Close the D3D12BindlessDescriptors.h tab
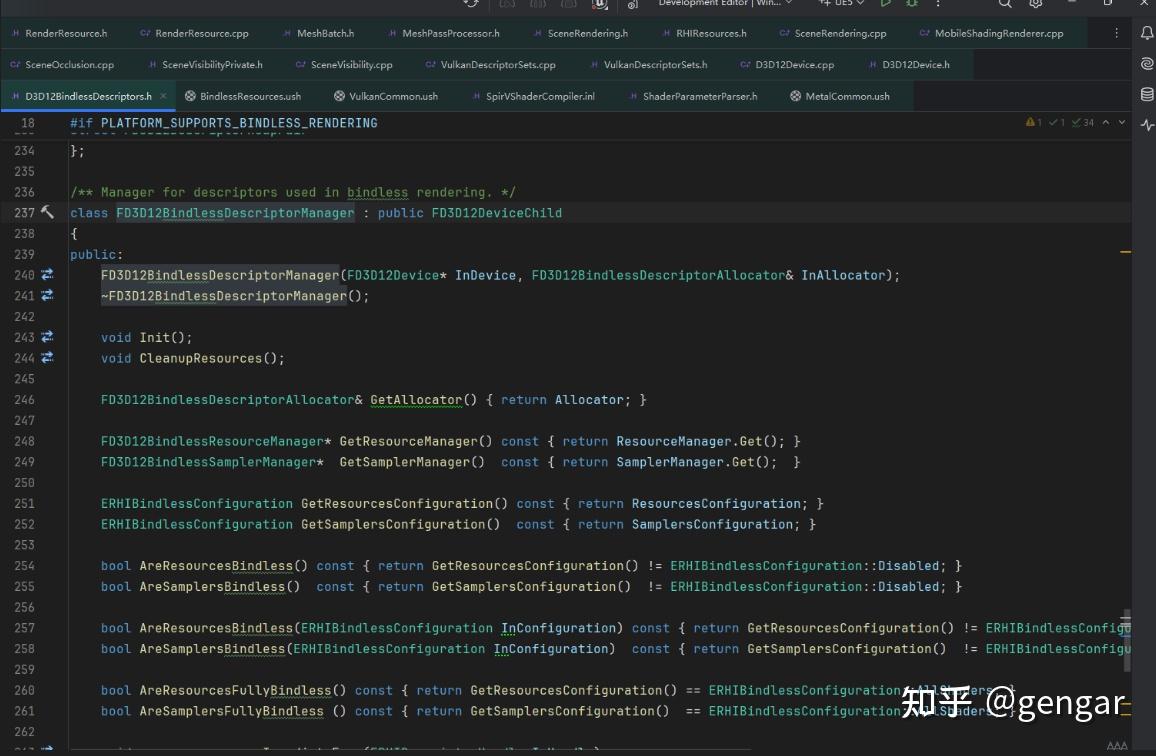The width and height of the screenshot is (1156, 756). (x=163, y=96)
